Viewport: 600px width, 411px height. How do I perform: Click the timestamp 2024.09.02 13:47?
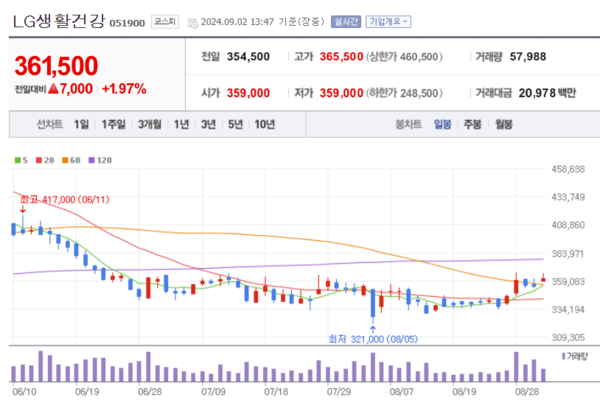point(237,22)
